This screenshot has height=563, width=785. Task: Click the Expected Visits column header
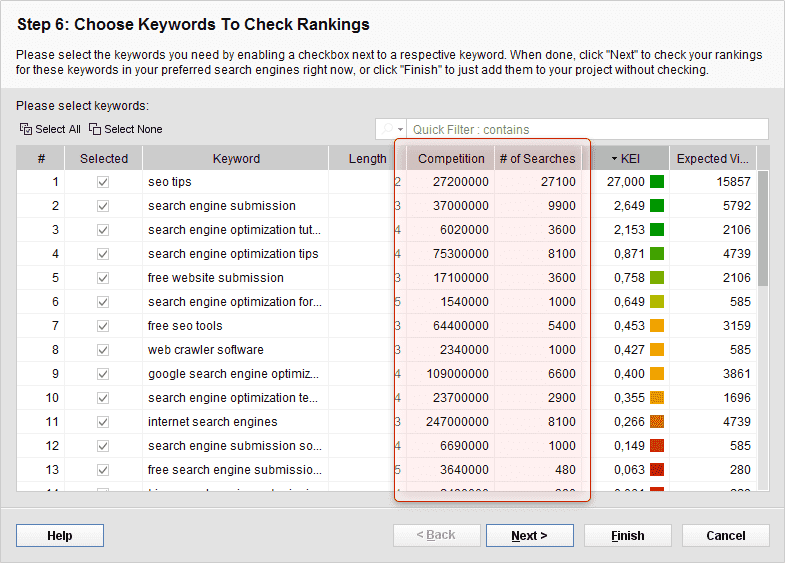point(712,158)
